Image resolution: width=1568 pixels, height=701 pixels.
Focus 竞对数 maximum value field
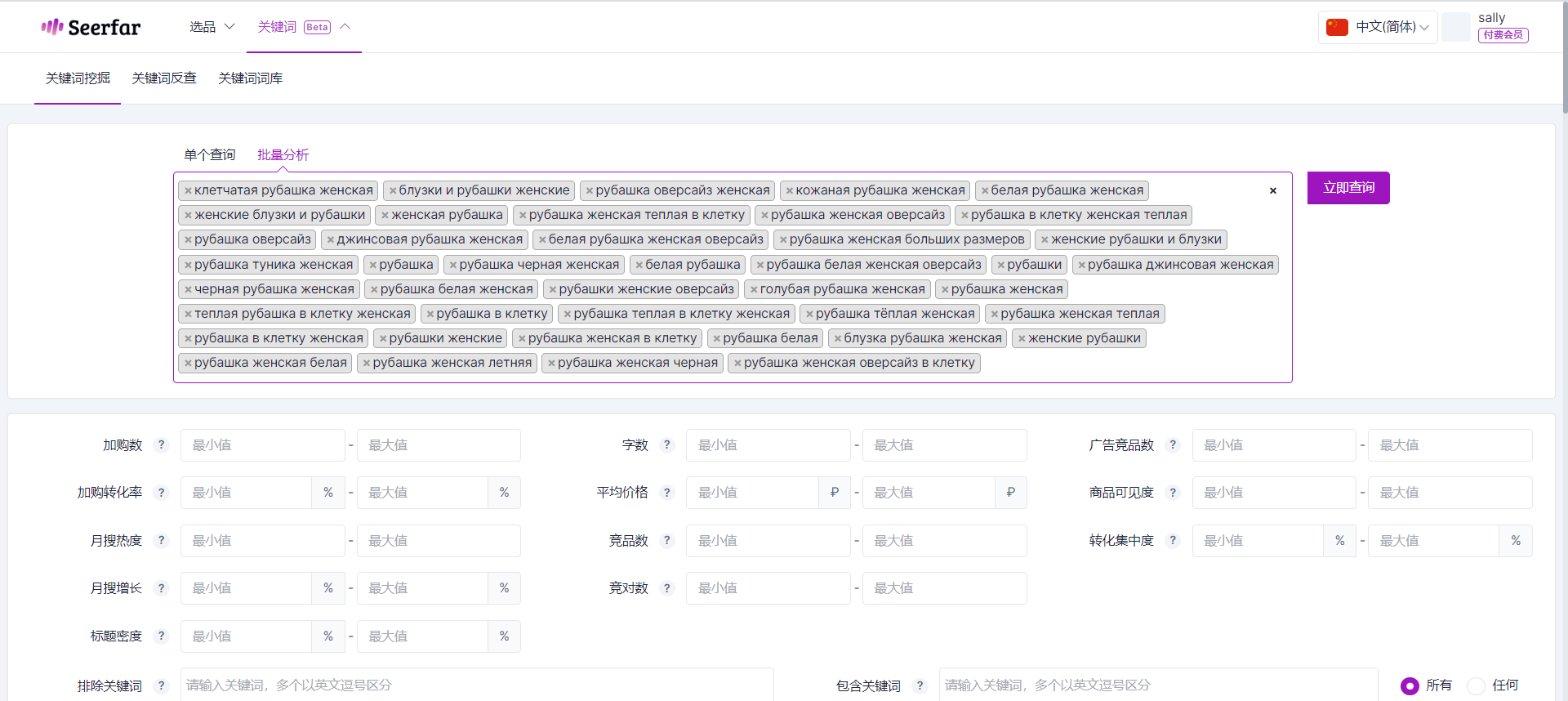pyautogui.click(x=945, y=588)
